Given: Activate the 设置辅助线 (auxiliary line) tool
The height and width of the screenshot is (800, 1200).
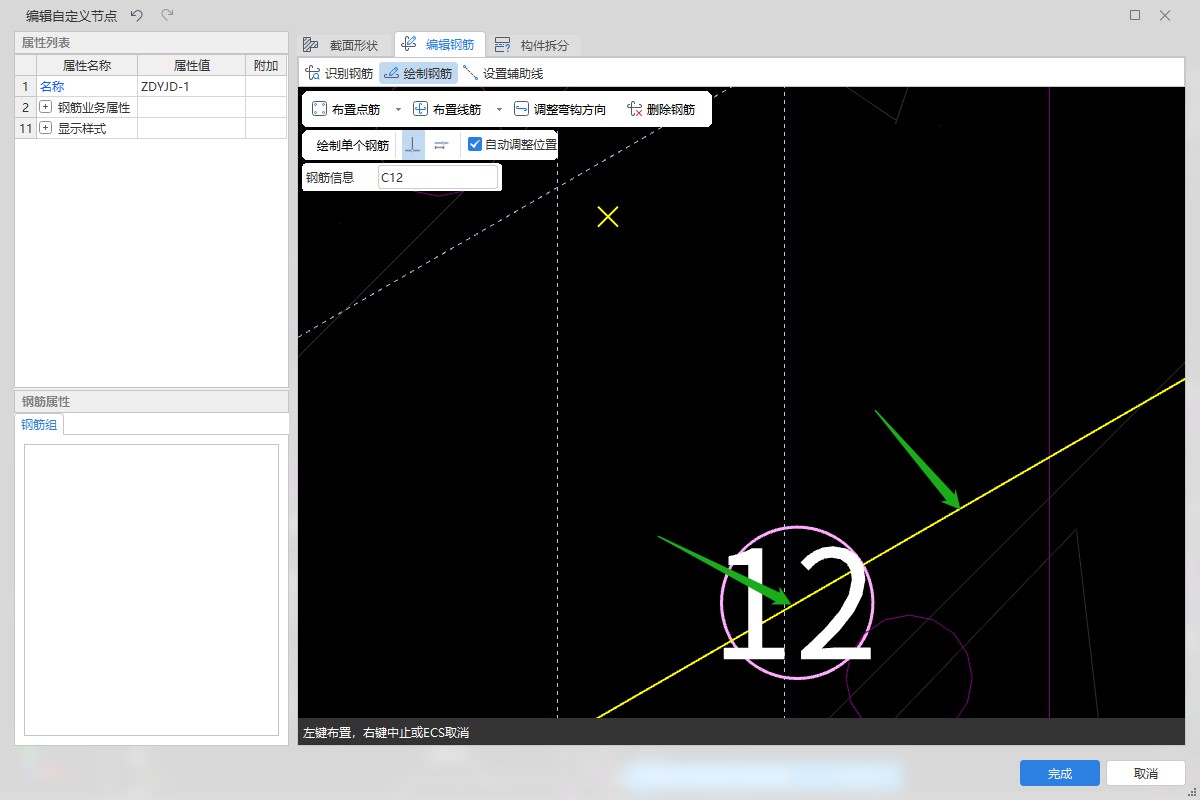Looking at the screenshot, I should coord(503,73).
